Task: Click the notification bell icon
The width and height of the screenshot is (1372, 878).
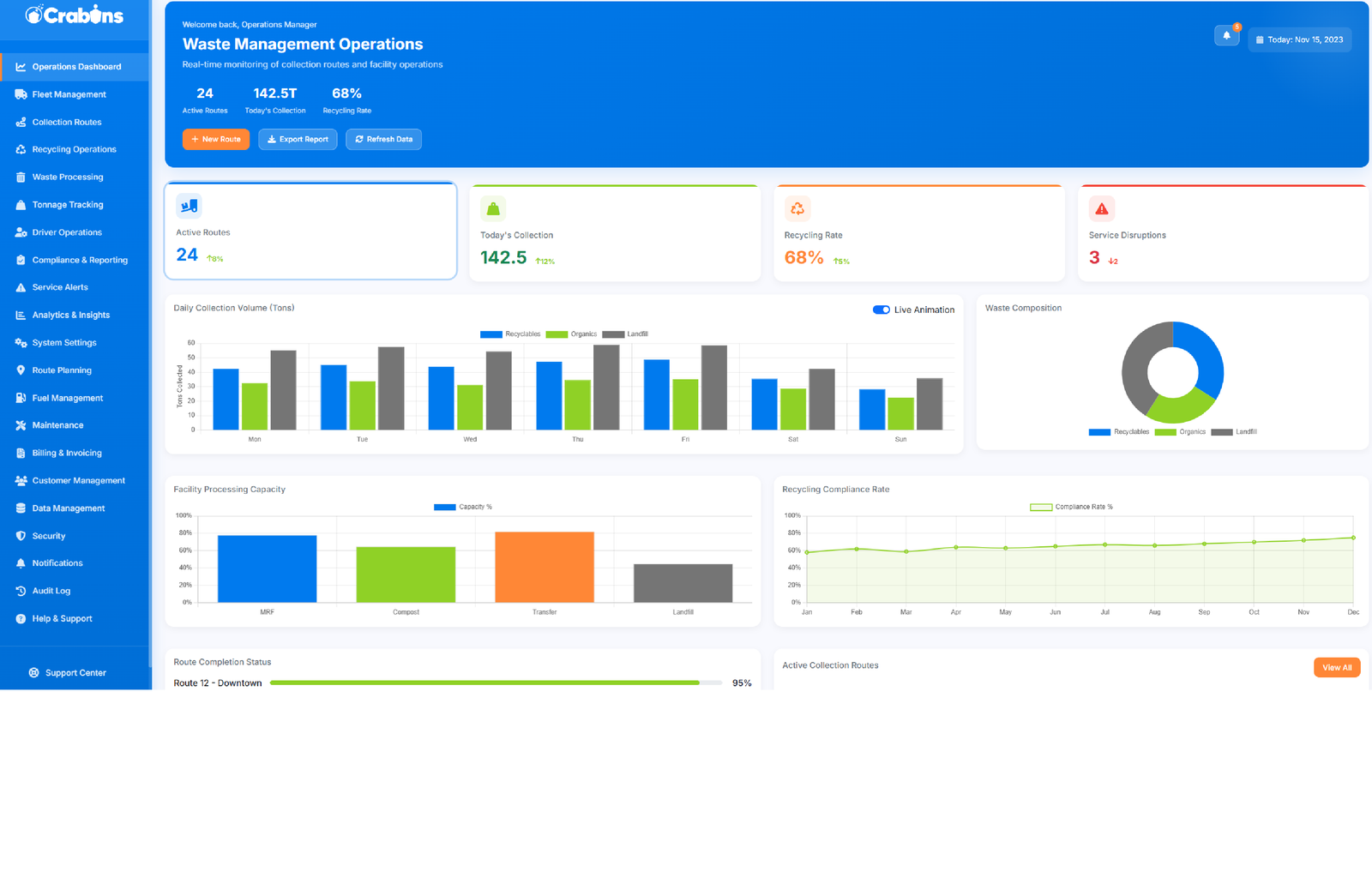Action: (x=1226, y=36)
